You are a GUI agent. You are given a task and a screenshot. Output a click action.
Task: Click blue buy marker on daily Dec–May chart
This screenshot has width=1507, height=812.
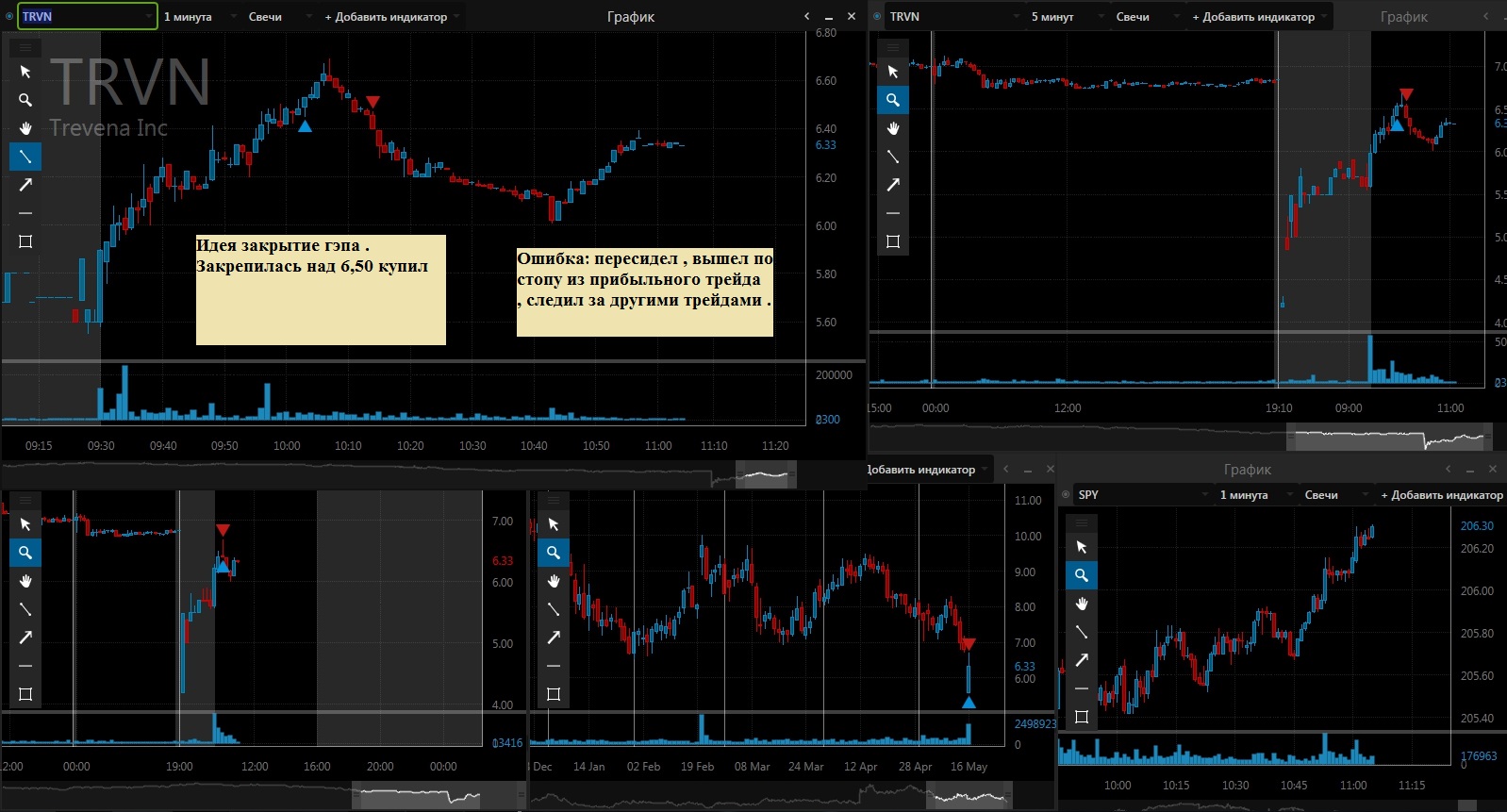(969, 703)
